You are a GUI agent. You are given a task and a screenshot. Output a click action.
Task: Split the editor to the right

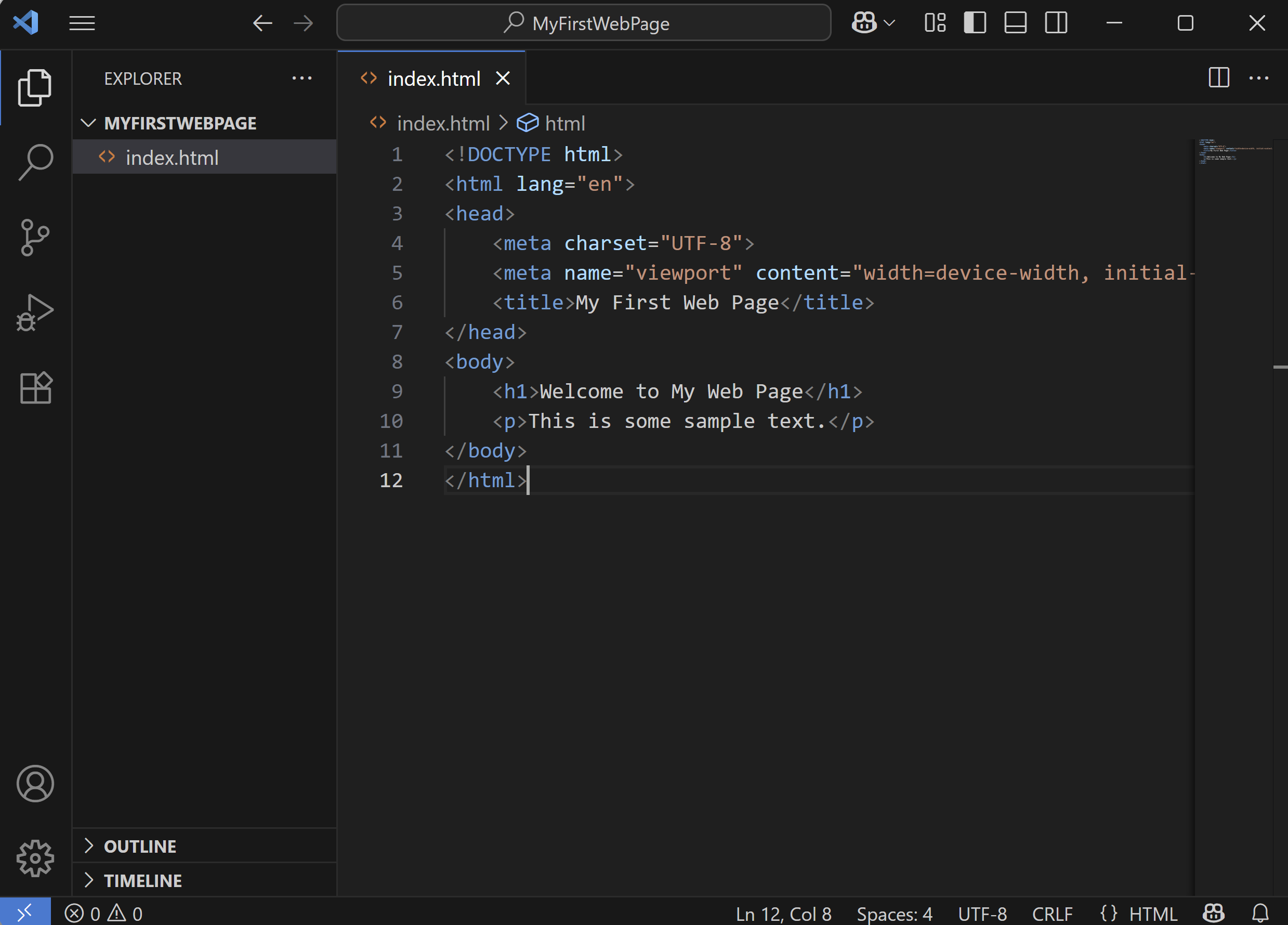pos(1219,78)
